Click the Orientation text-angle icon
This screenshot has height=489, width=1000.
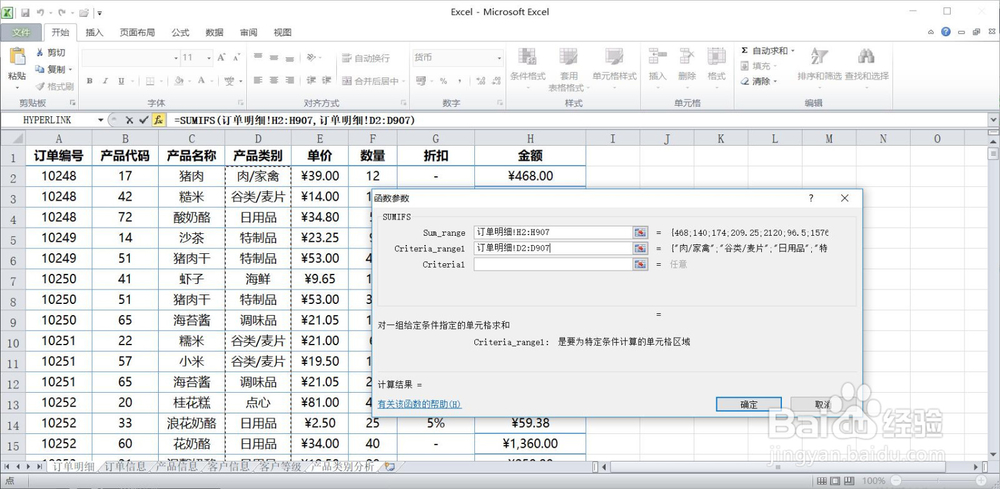pos(311,57)
